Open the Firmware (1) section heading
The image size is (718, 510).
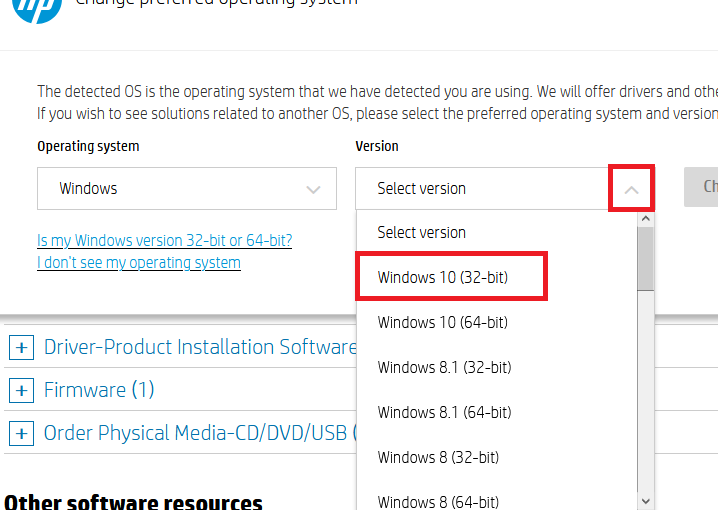point(99,390)
